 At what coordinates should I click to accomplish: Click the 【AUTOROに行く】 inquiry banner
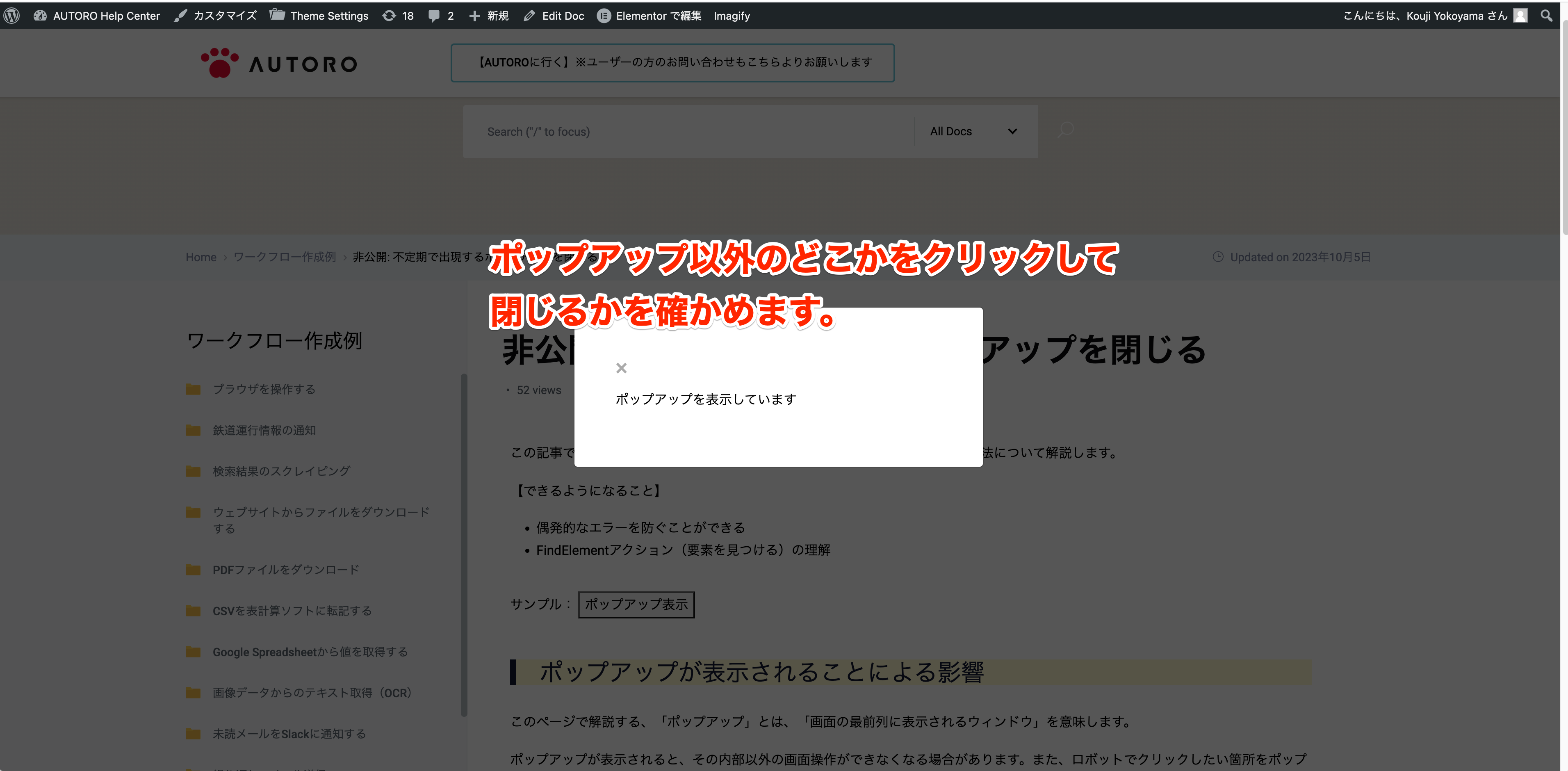click(x=672, y=63)
